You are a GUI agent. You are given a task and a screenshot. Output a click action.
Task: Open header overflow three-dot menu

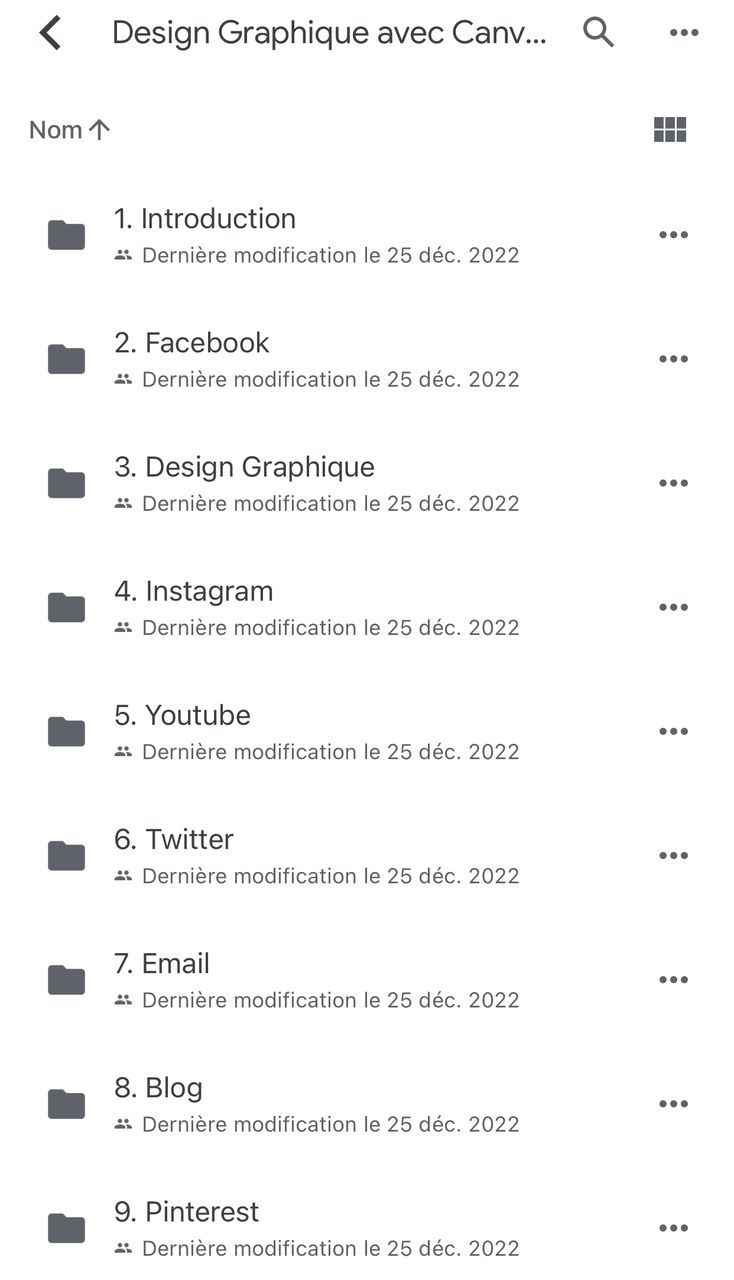click(684, 33)
